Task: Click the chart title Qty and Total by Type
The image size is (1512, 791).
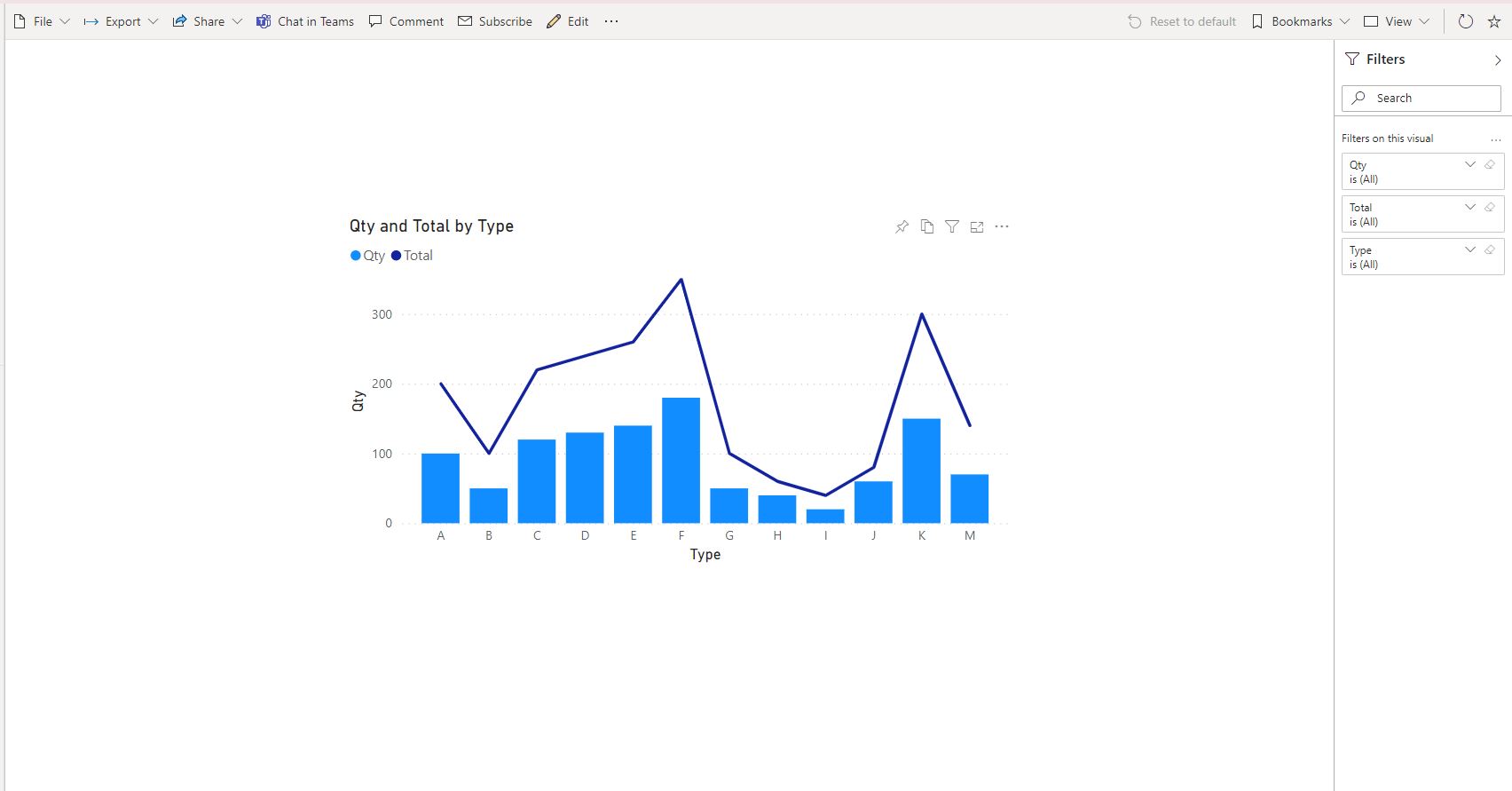Action: pos(431,226)
